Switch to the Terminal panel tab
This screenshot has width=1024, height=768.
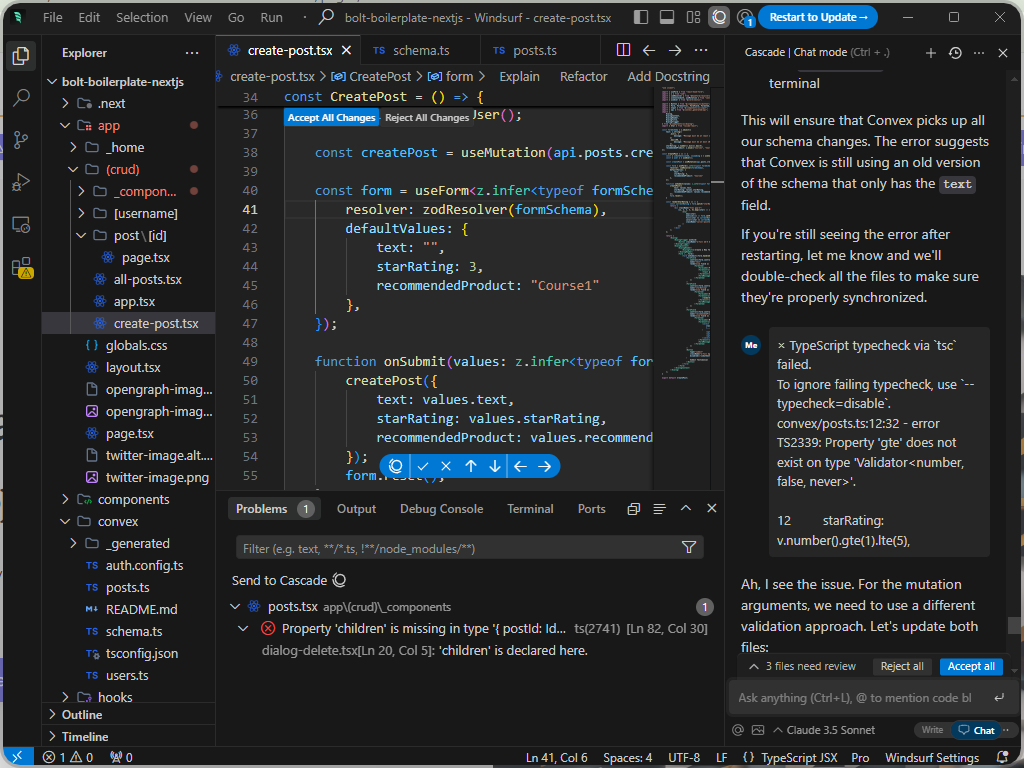pos(530,508)
